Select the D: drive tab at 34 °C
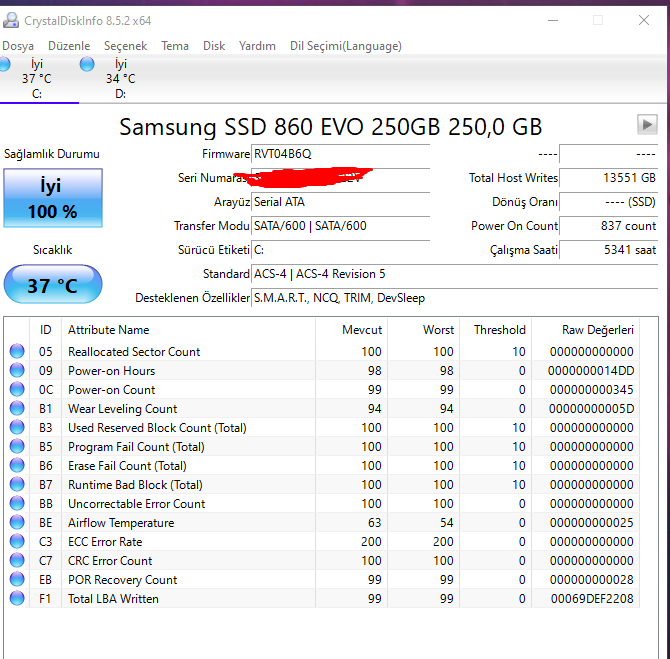Screen dimensions: 670x659 (x=120, y=79)
